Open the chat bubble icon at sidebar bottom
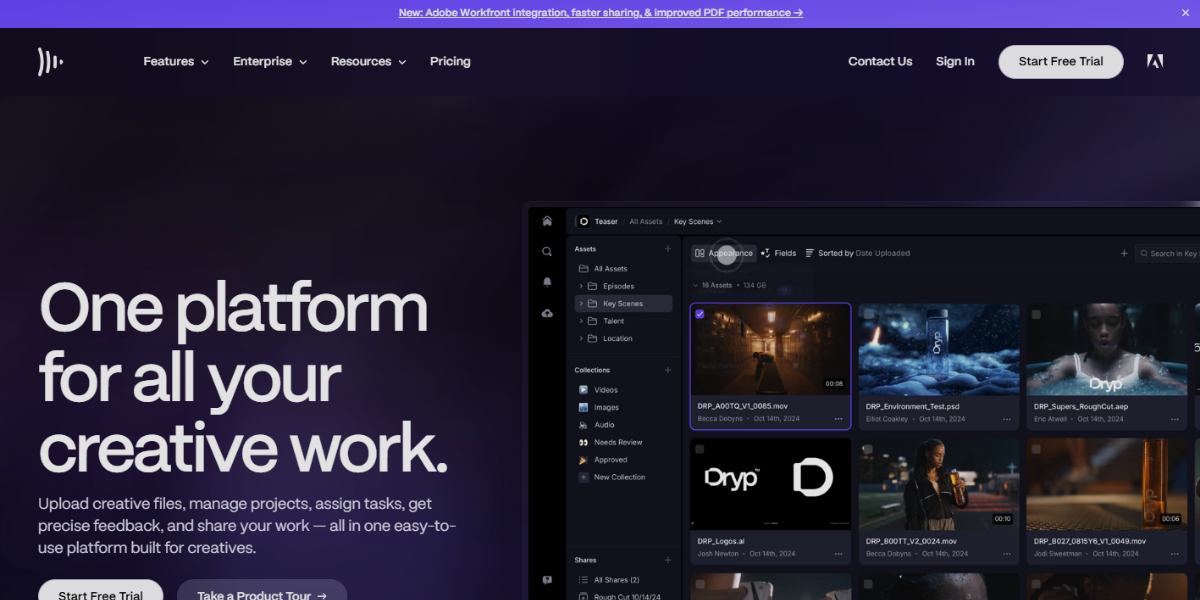1200x600 pixels. 546,579
